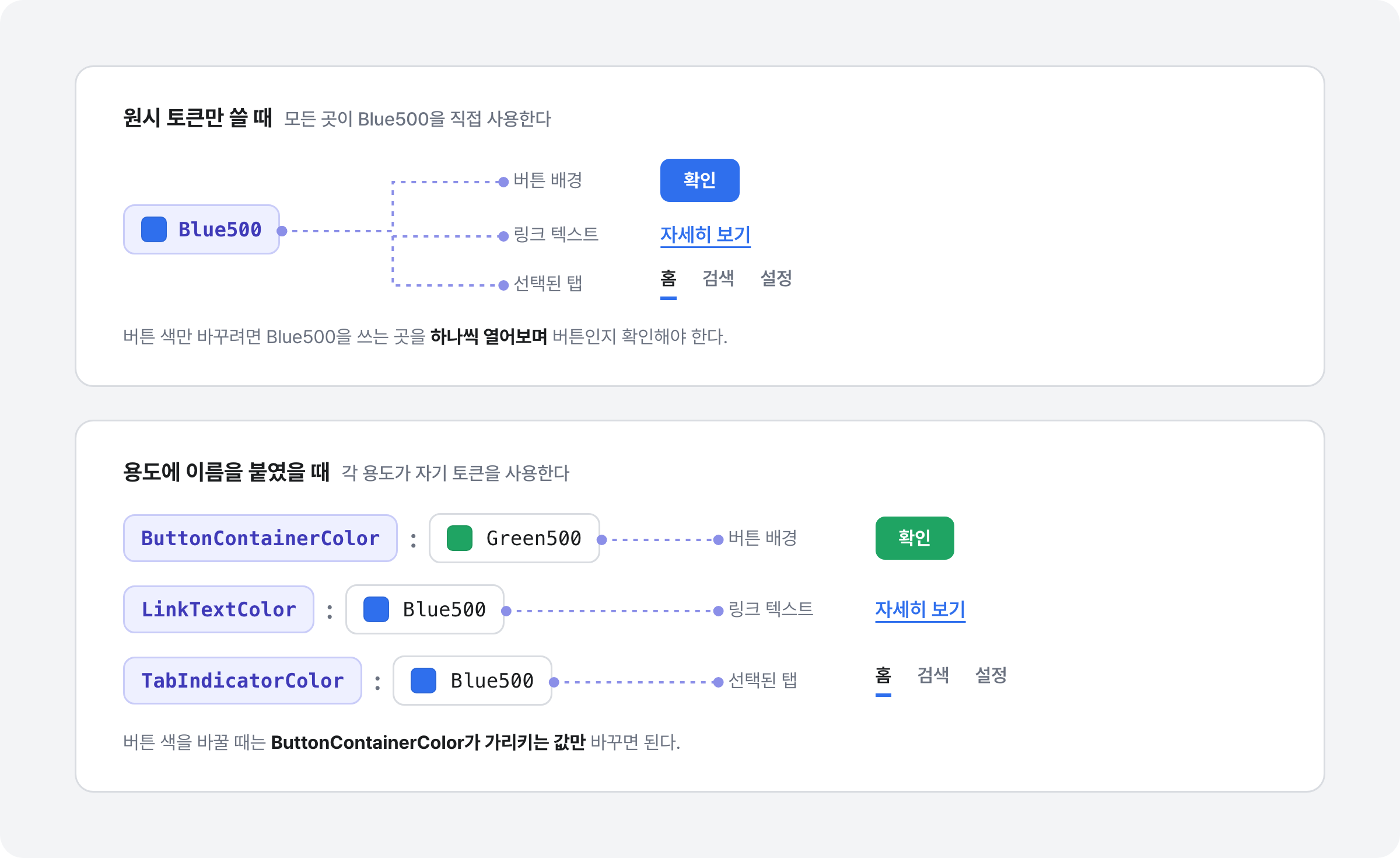
Task: Click the blue swatch in the top Blue500 chip
Action: click(154, 229)
